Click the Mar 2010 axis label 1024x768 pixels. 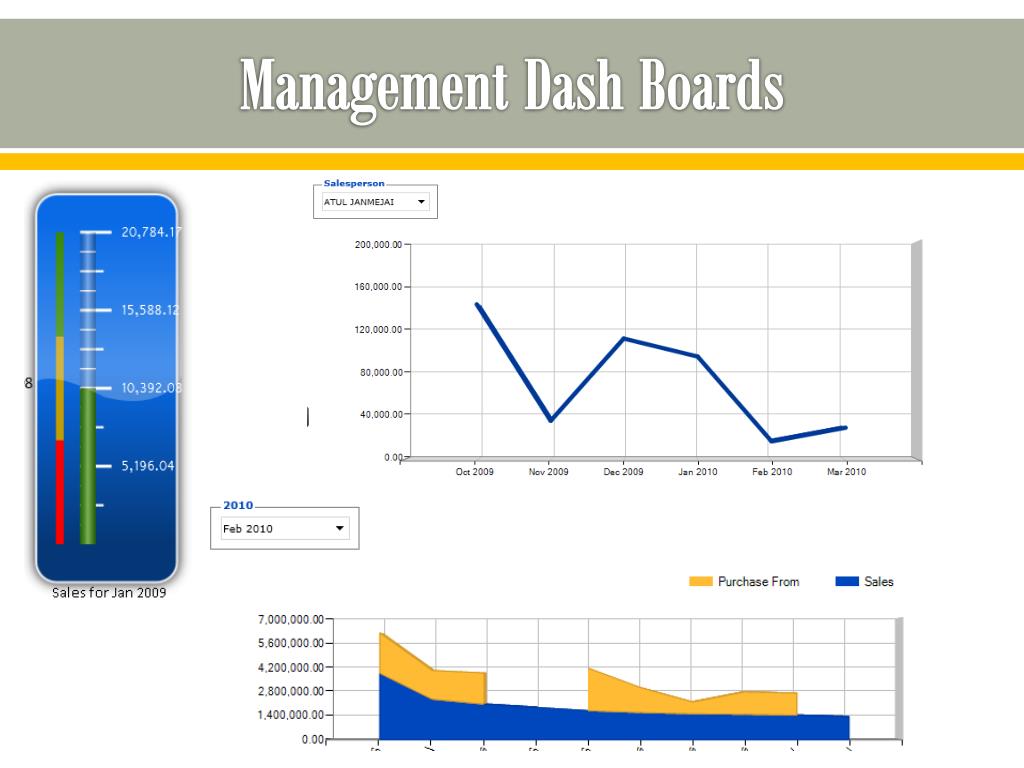[846, 472]
